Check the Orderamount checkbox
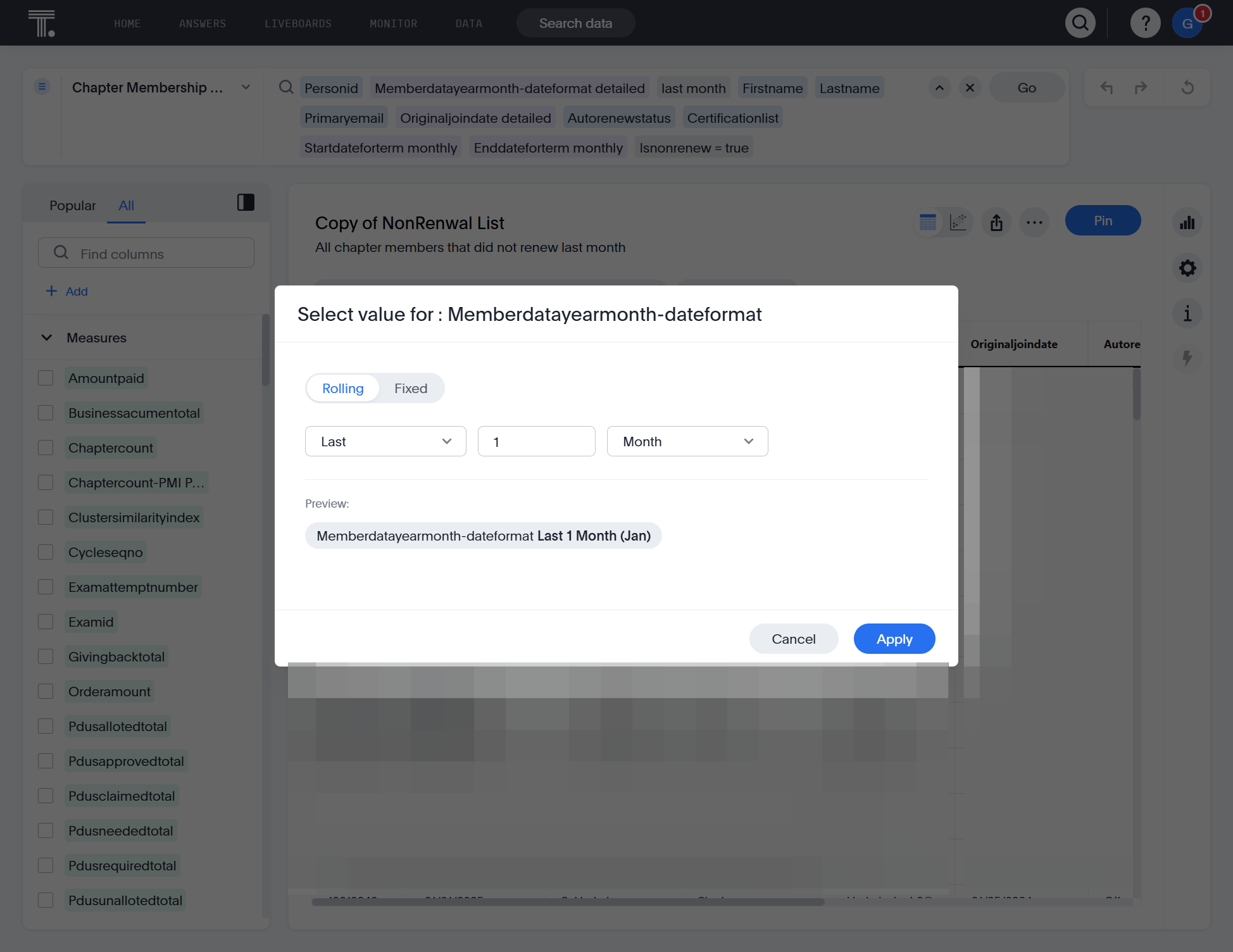Image resolution: width=1233 pixels, height=952 pixels. (x=46, y=691)
